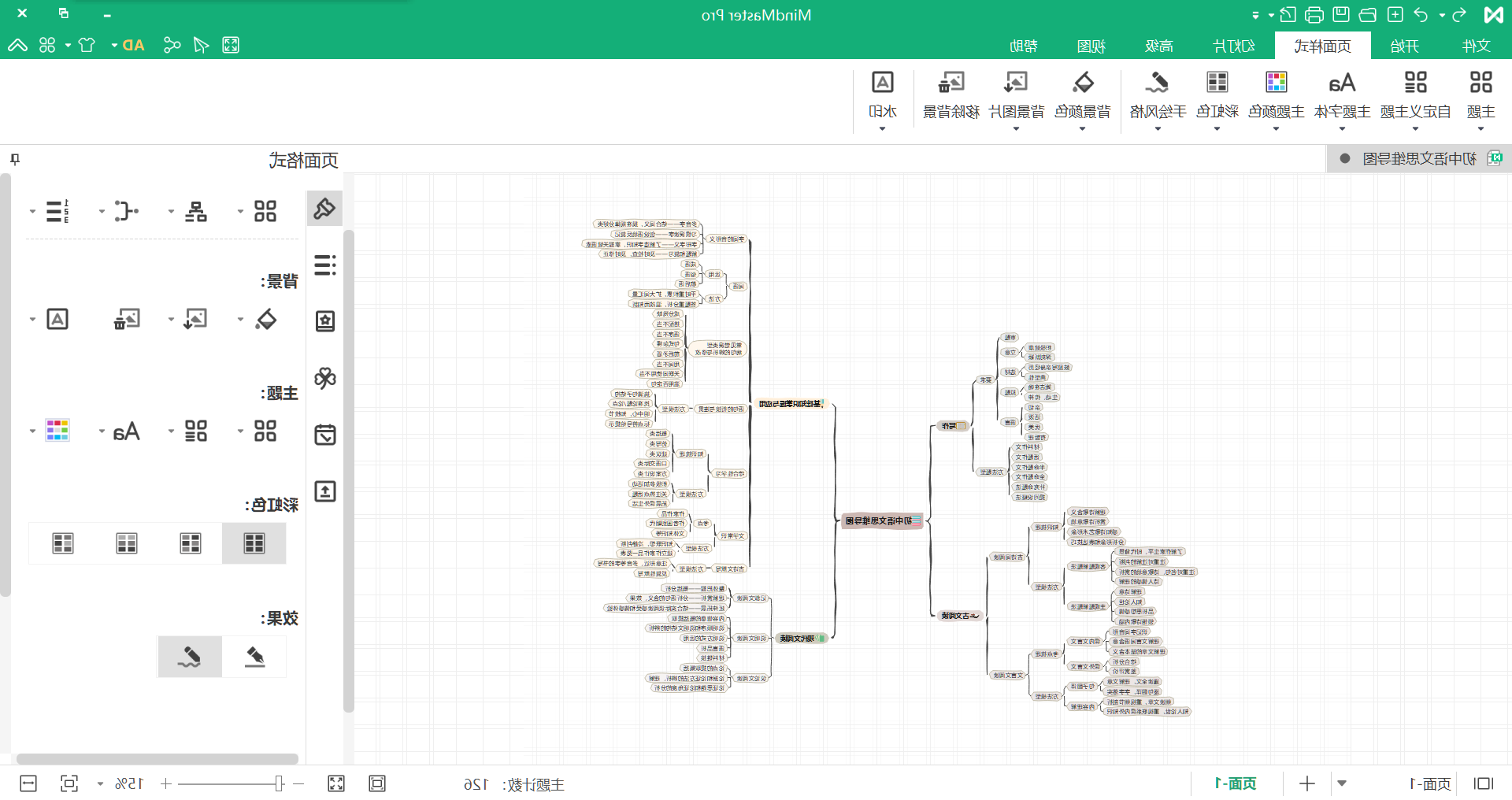Enable the highlighted hand-drawn effect option
This screenshot has height=800, width=1512.
190,657
